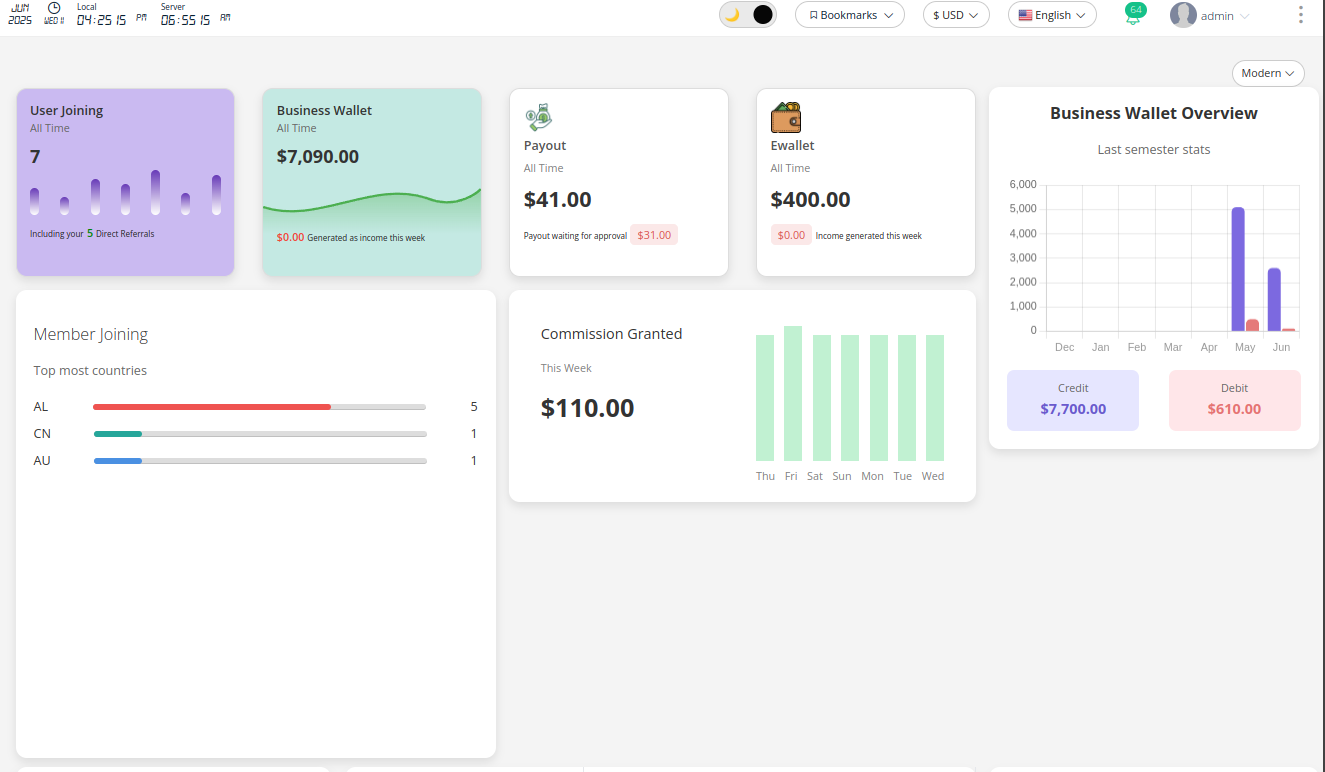Click the Ewallet wallet icon
1325x772 pixels.
(785, 117)
